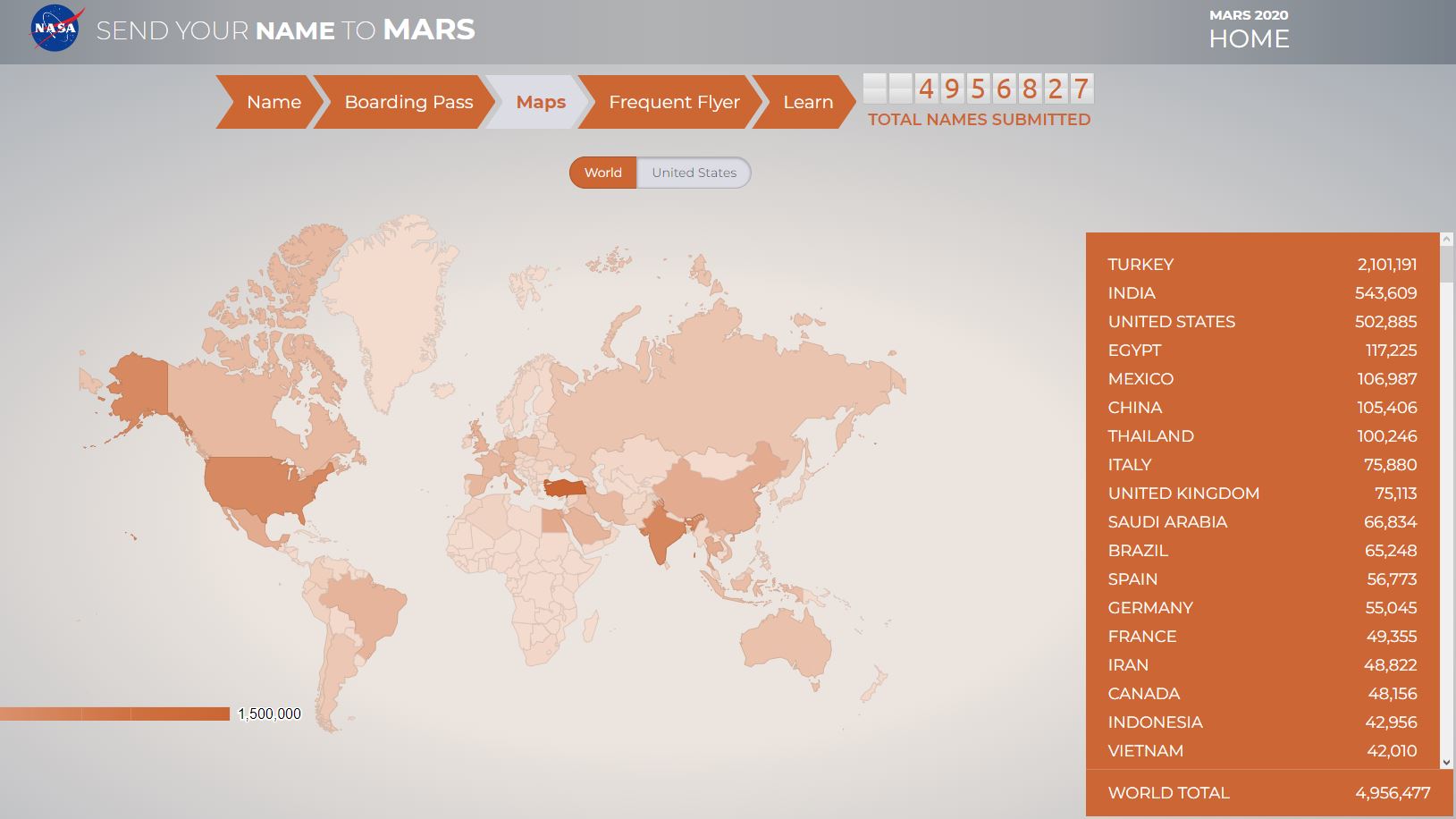Select Brazil on the world map
The height and width of the screenshot is (819, 1456).
click(x=367, y=611)
